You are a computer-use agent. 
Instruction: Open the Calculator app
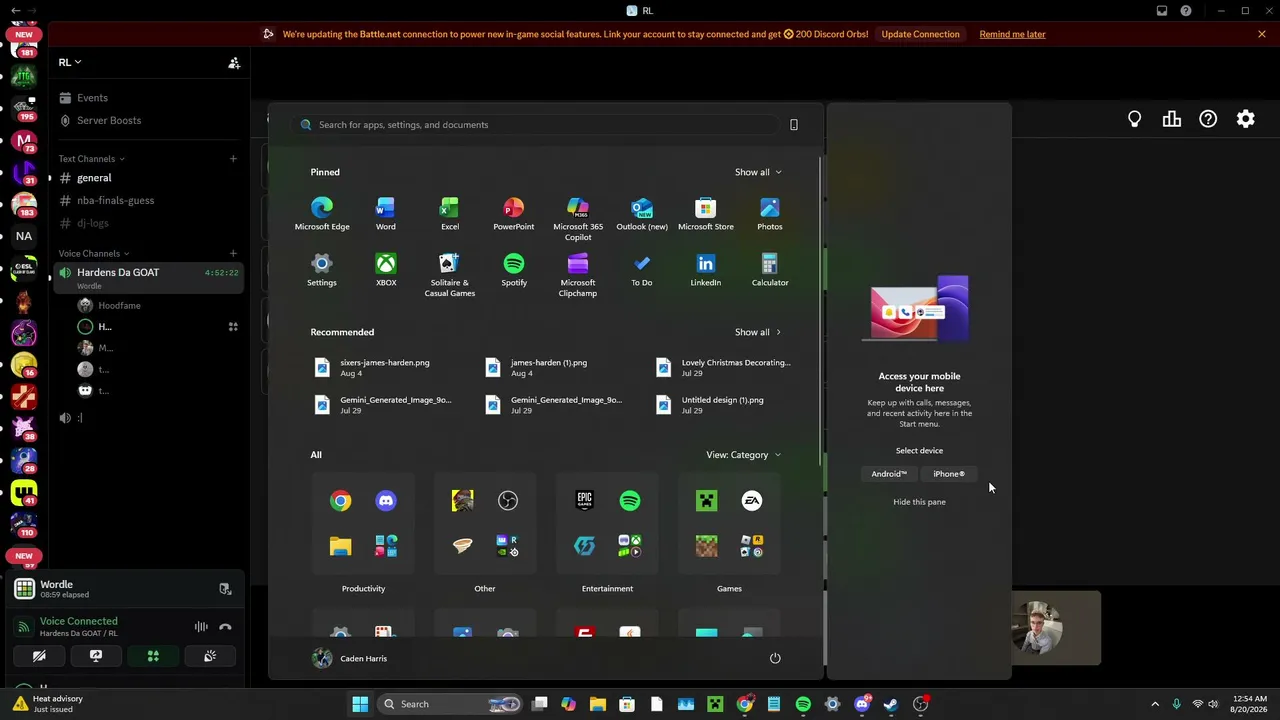770,270
